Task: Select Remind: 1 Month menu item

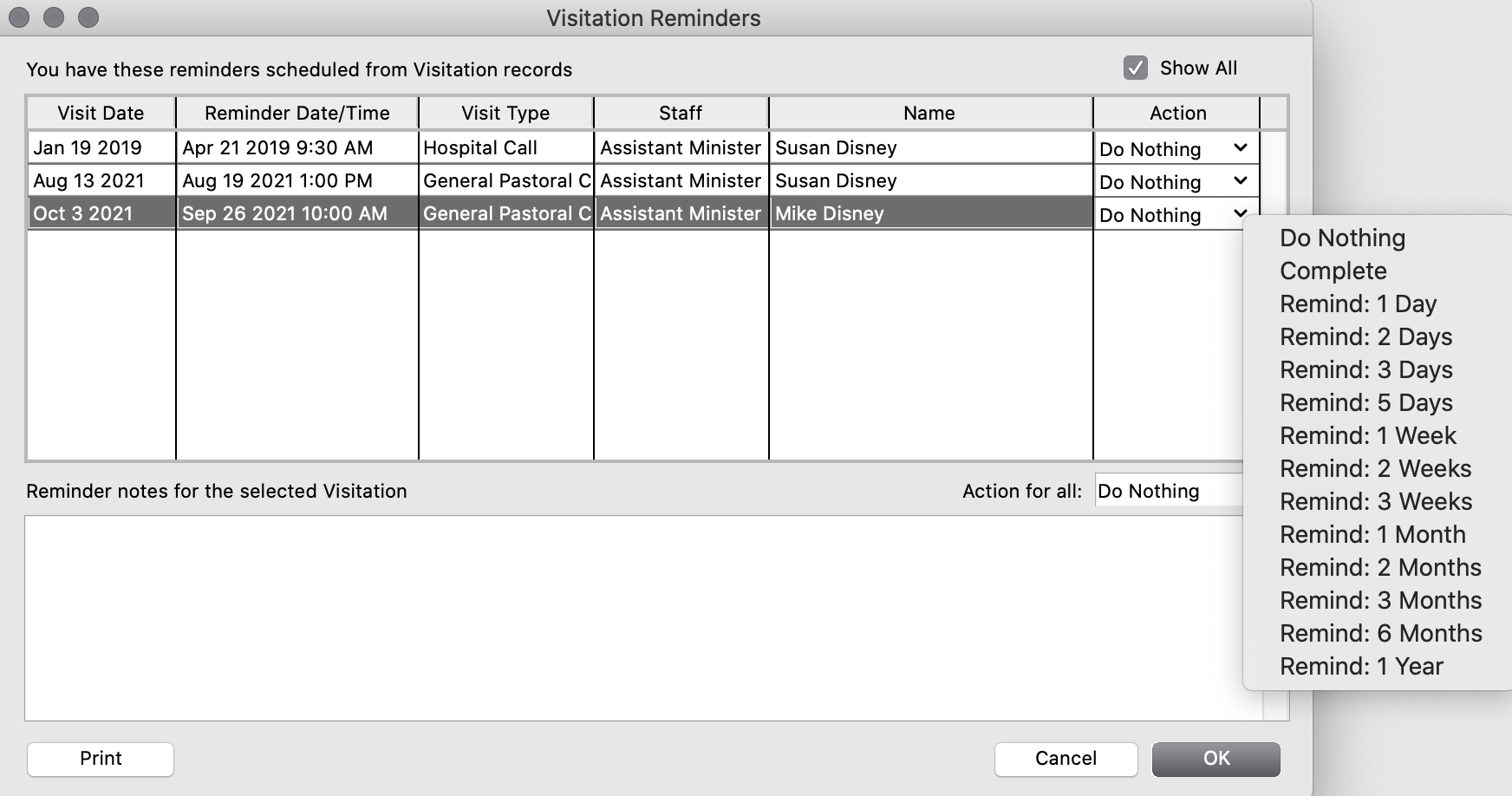Action: click(x=1372, y=534)
